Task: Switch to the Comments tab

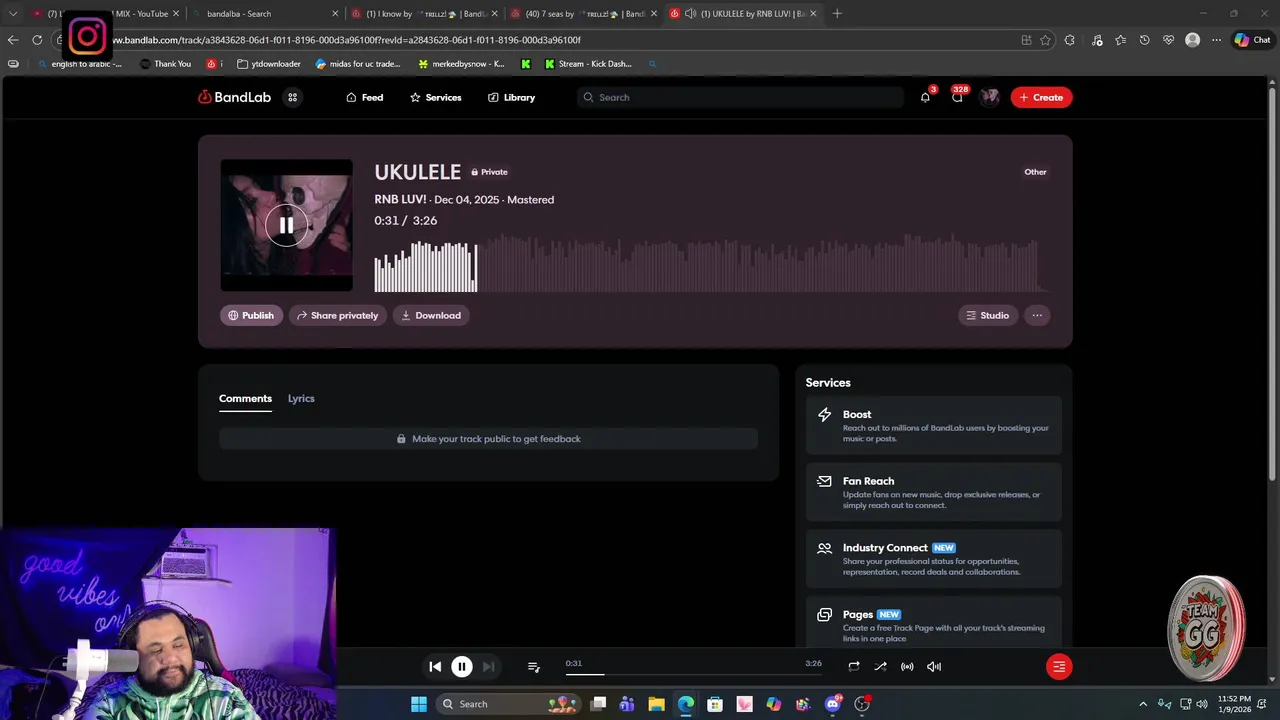Action: tap(245, 398)
